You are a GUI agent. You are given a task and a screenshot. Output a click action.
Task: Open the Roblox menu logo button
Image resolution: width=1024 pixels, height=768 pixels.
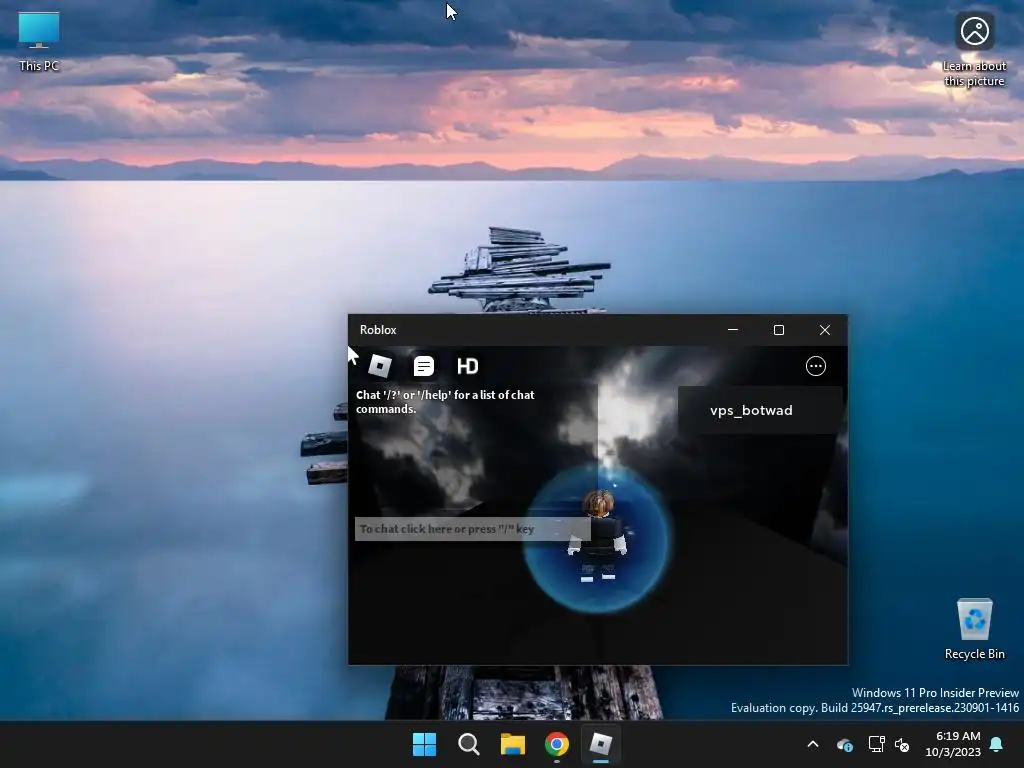pos(380,366)
